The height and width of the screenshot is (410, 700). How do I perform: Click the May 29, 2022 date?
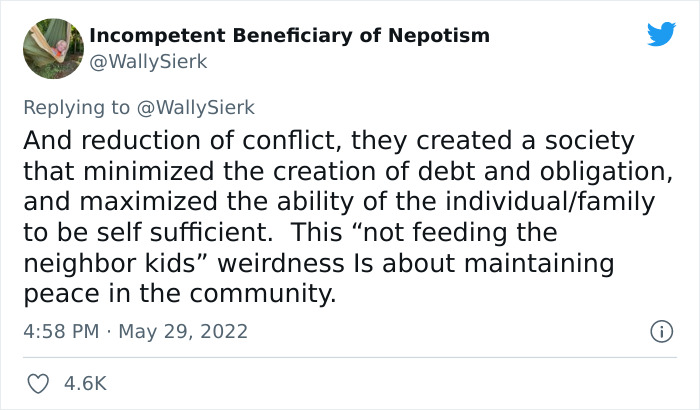coord(182,331)
